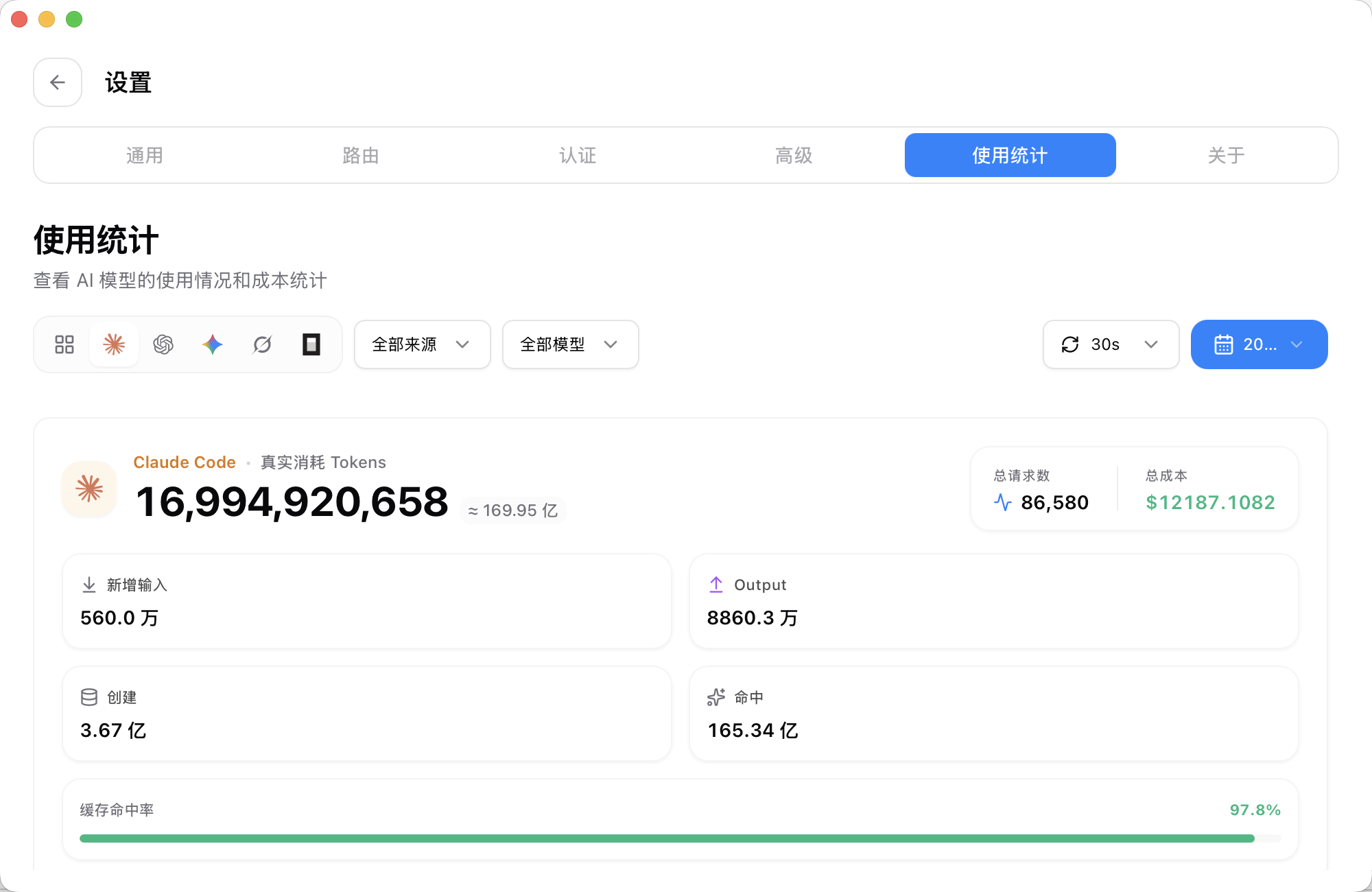Viewport: 1372px width, 892px height.
Task: Select the OpenAI Codex filter icon
Action: click(163, 344)
